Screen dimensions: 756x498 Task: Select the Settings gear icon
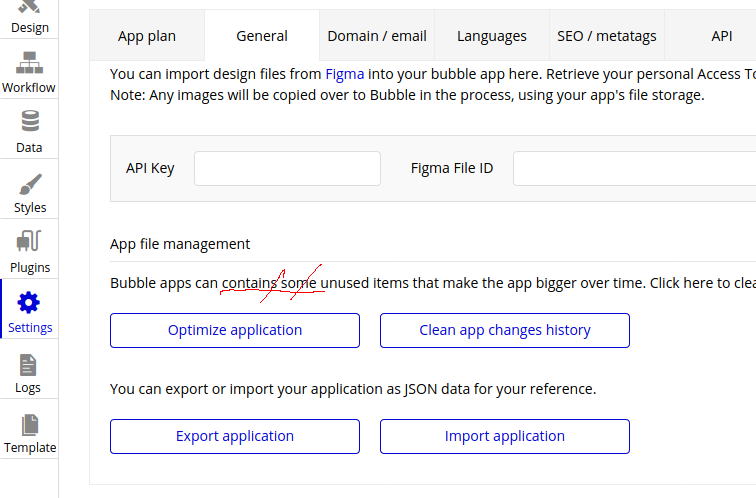(x=29, y=303)
